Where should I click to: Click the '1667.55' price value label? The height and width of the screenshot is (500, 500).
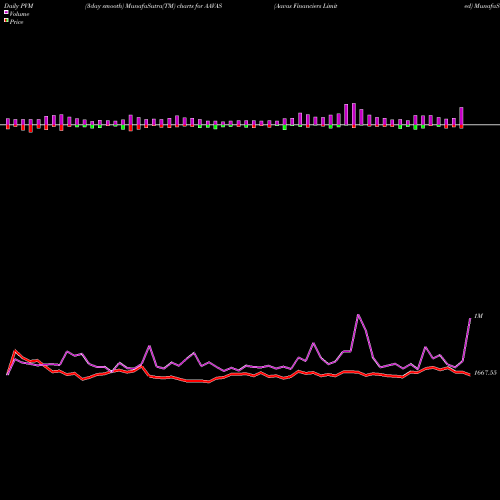pyautogui.click(x=485, y=373)
